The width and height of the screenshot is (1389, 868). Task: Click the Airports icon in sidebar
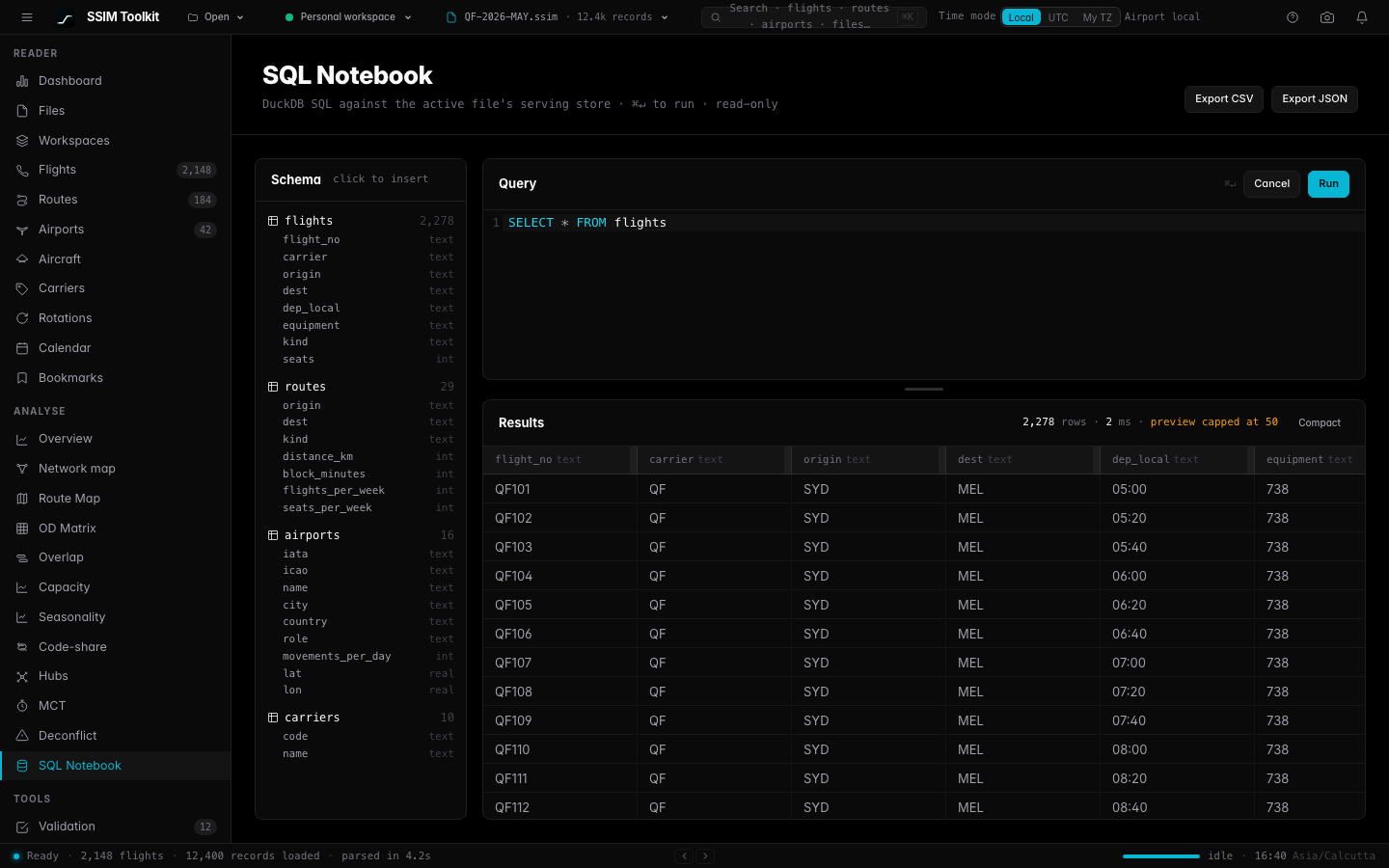click(x=22, y=230)
